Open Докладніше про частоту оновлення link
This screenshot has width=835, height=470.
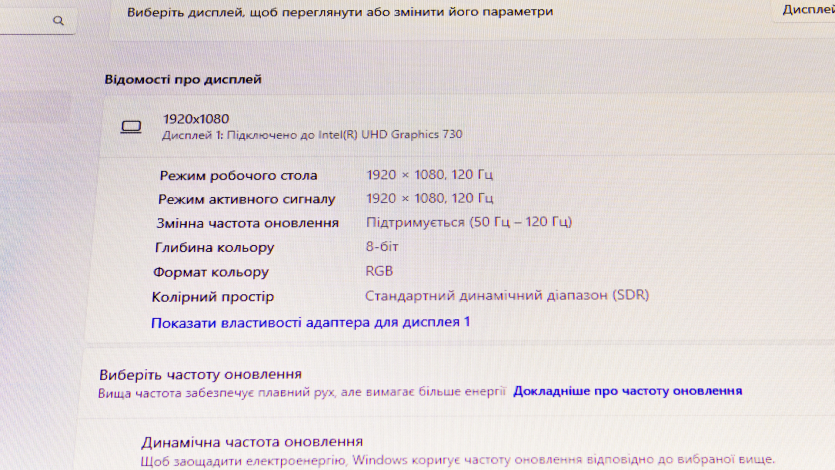627,392
